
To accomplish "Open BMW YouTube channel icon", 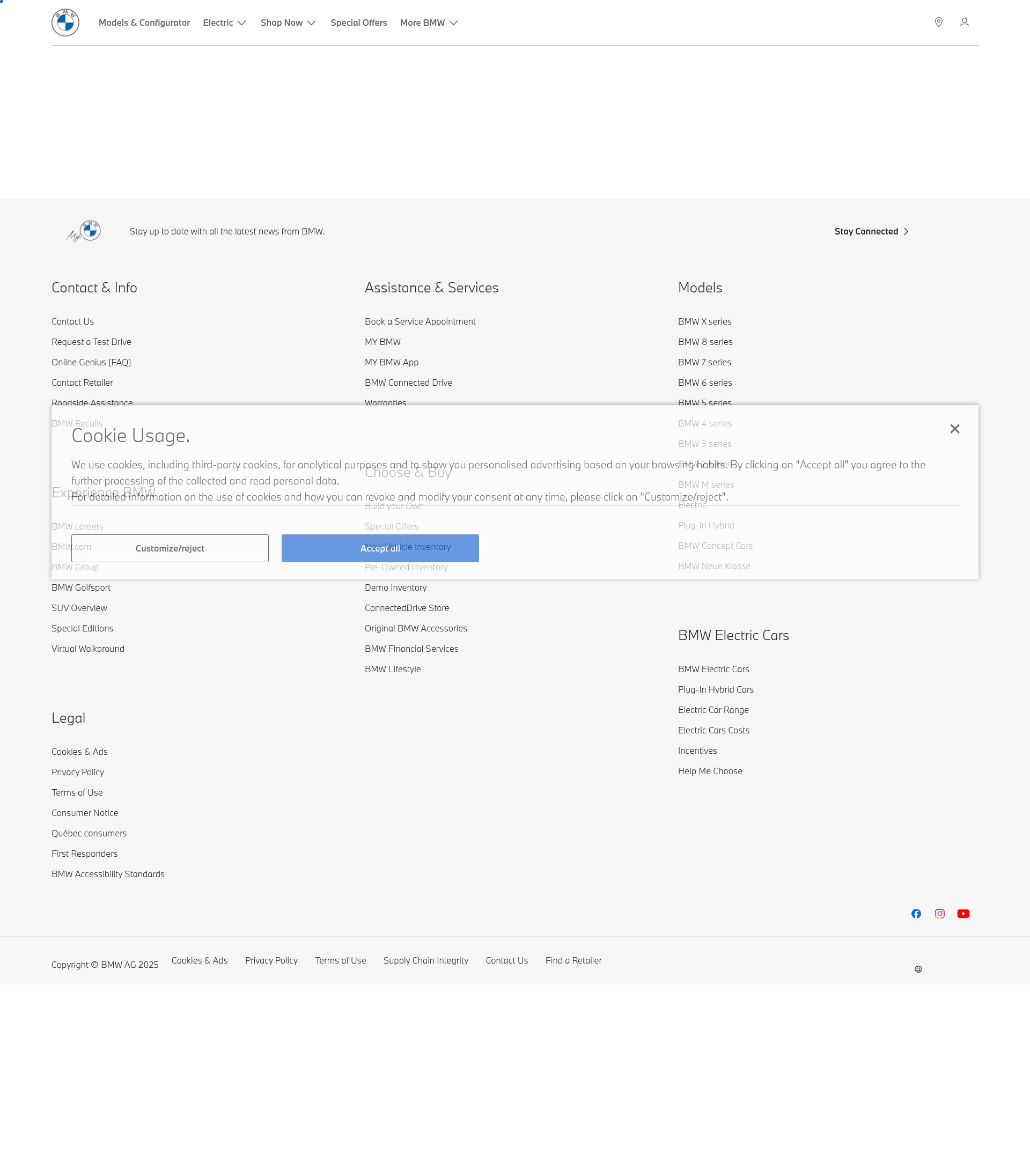I will pyautogui.click(x=963, y=913).
